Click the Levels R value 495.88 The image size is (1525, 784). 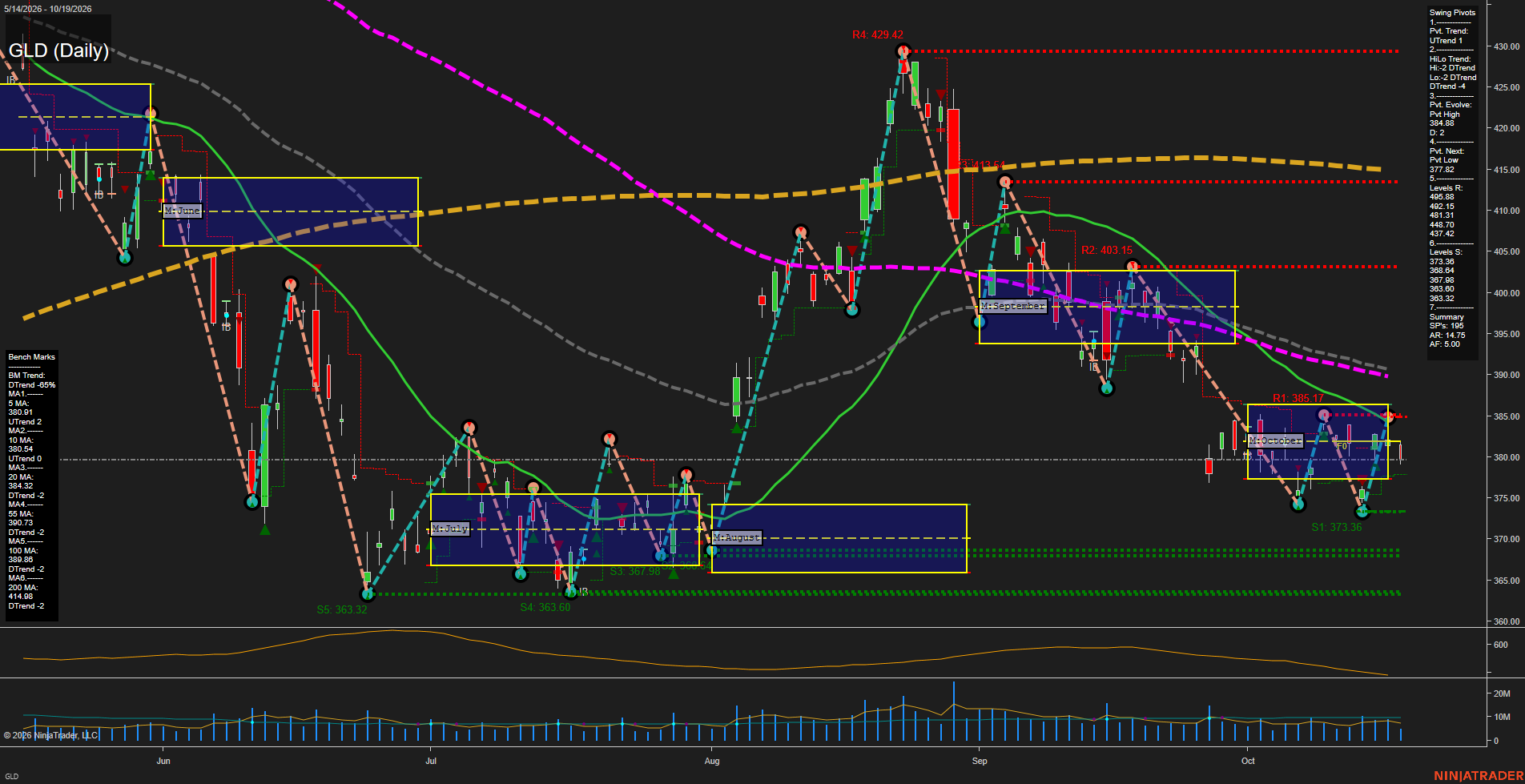click(x=1442, y=197)
